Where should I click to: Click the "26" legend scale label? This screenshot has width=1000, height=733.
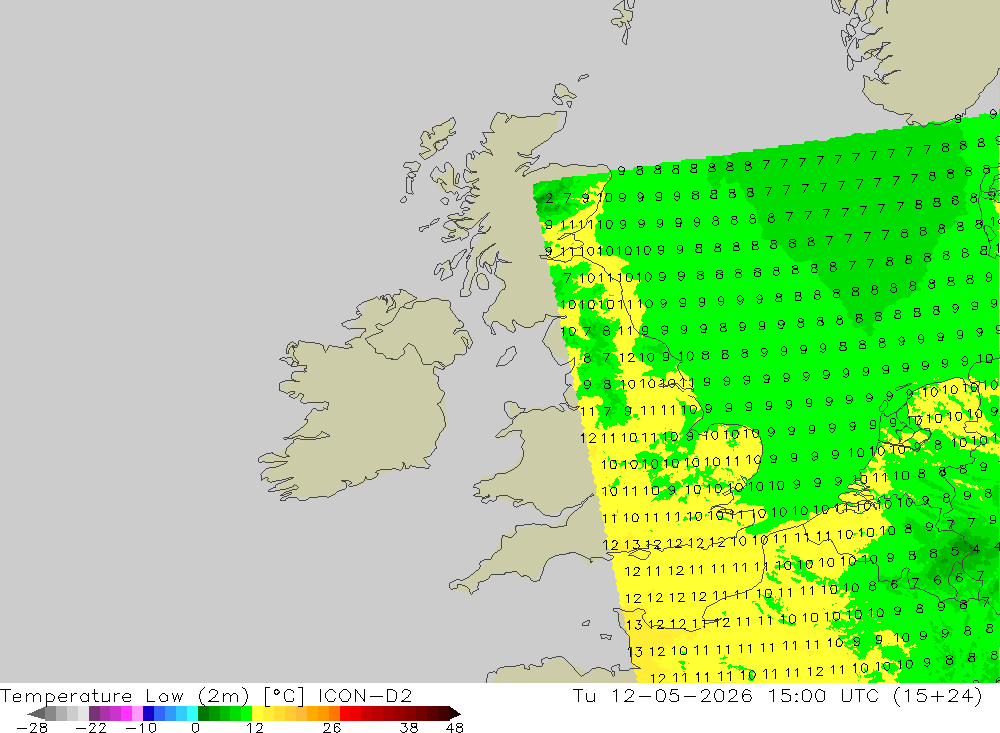[x=332, y=728]
